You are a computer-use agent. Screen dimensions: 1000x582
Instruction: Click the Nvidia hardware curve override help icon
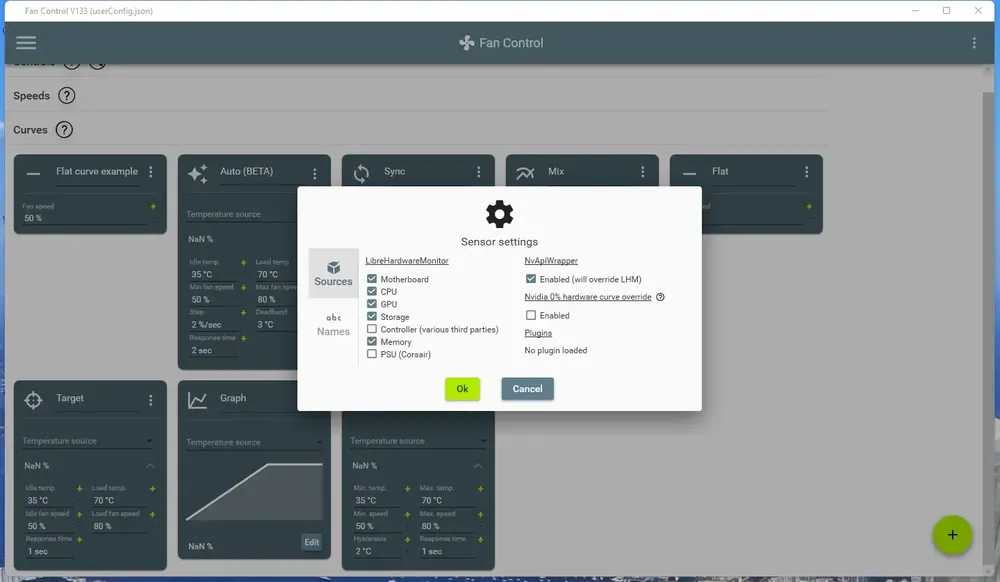tap(660, 297)
